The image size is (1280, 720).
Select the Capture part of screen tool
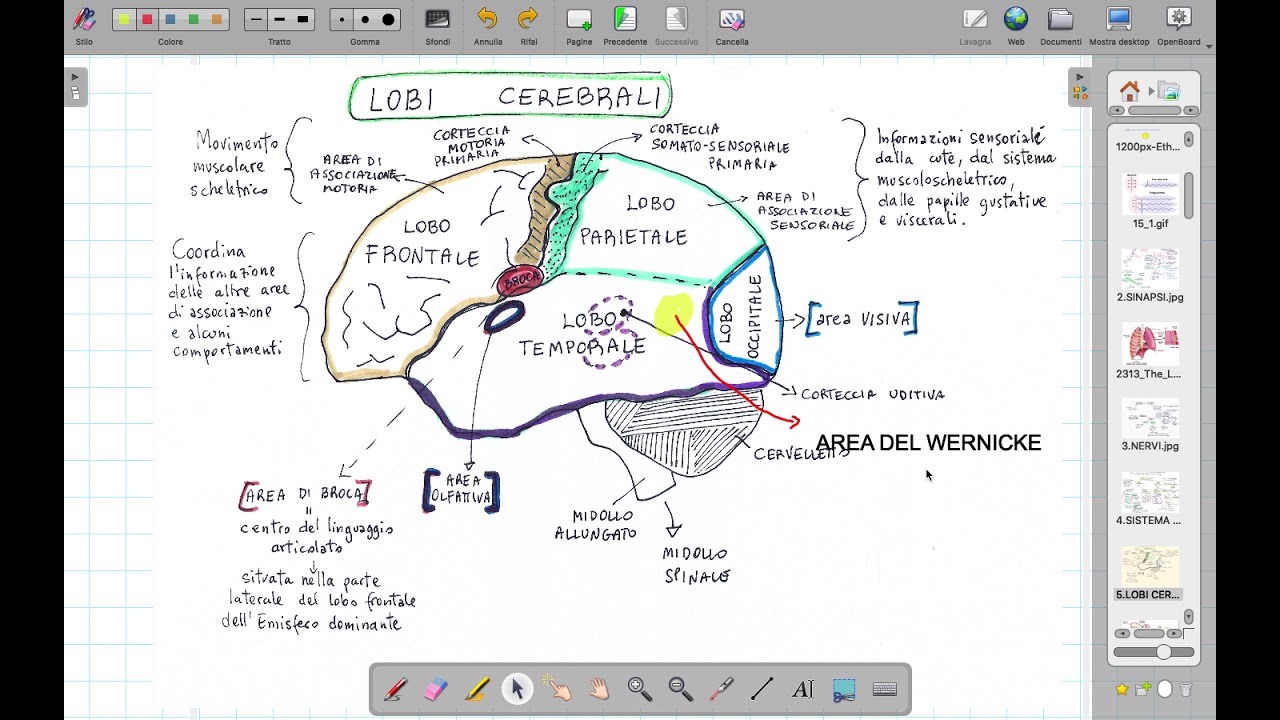pos(844,689)
